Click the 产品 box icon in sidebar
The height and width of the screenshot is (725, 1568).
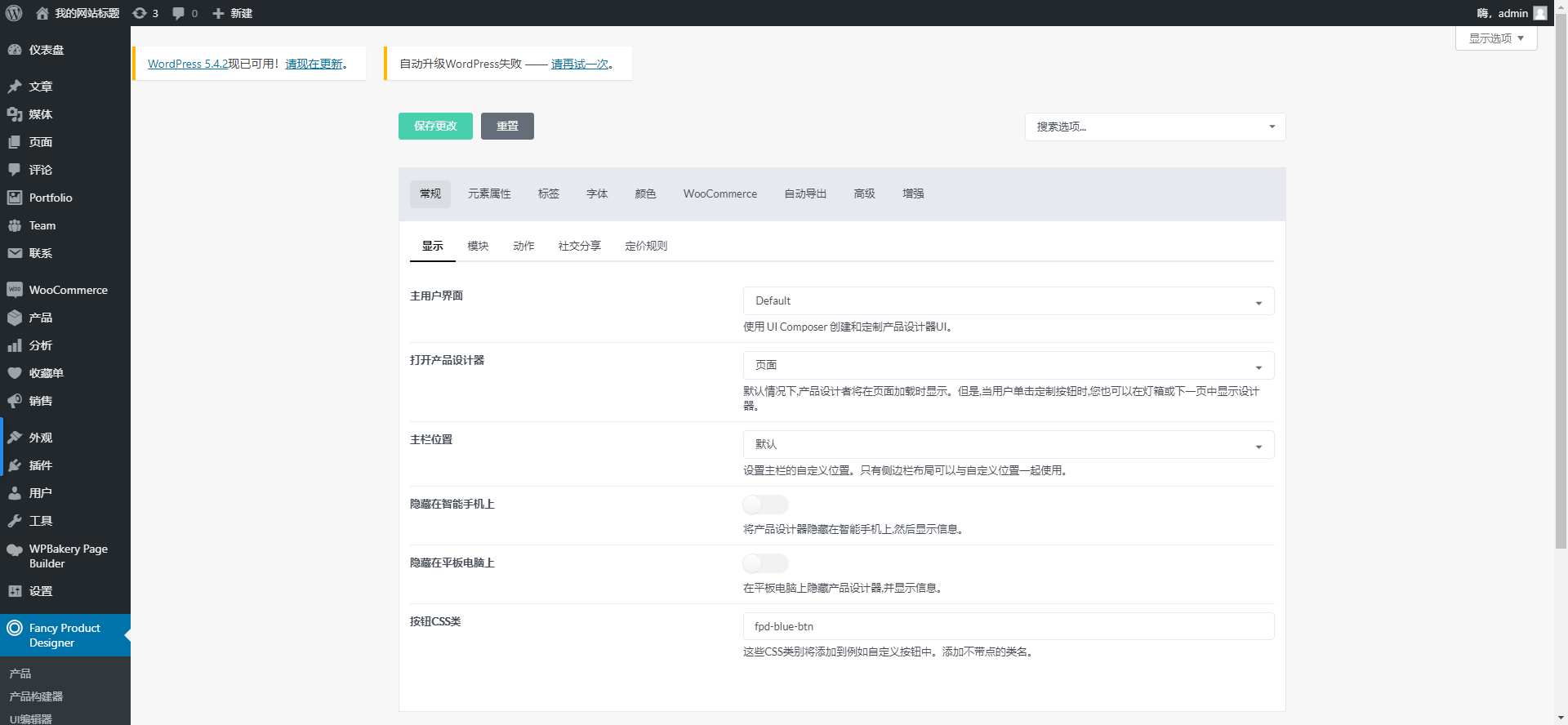tap(15, 318)
